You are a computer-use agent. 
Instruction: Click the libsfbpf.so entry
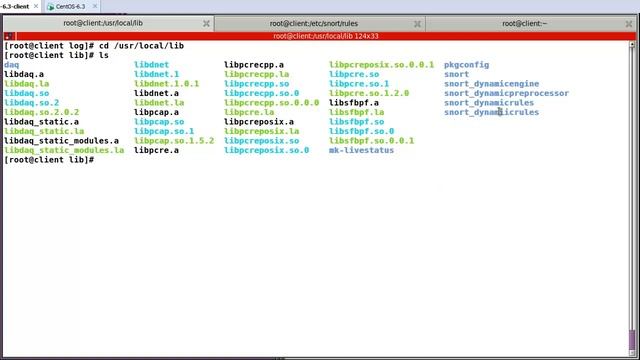pos(356,122)
